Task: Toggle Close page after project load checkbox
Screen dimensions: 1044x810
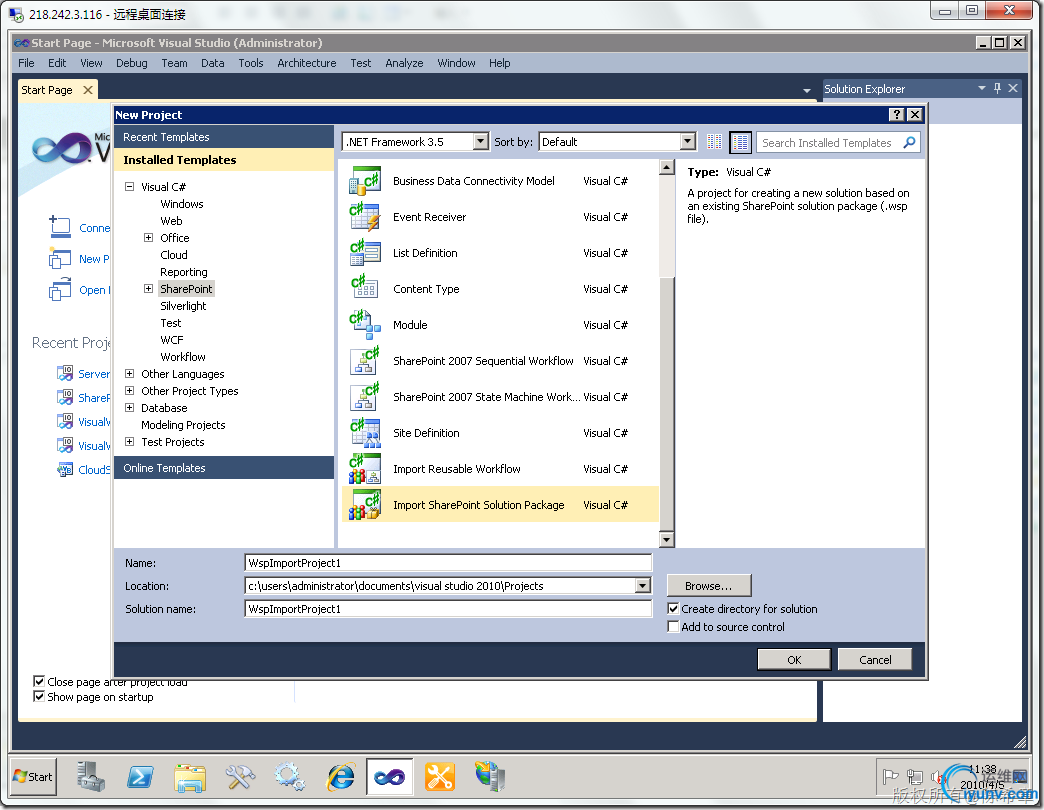Action: pyautogui.click(x=39, y=682)
